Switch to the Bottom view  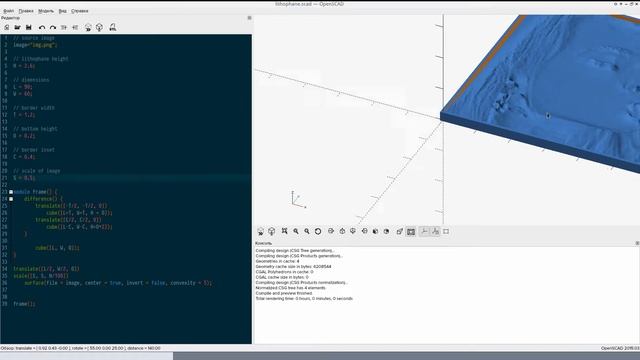coord(353,231)
